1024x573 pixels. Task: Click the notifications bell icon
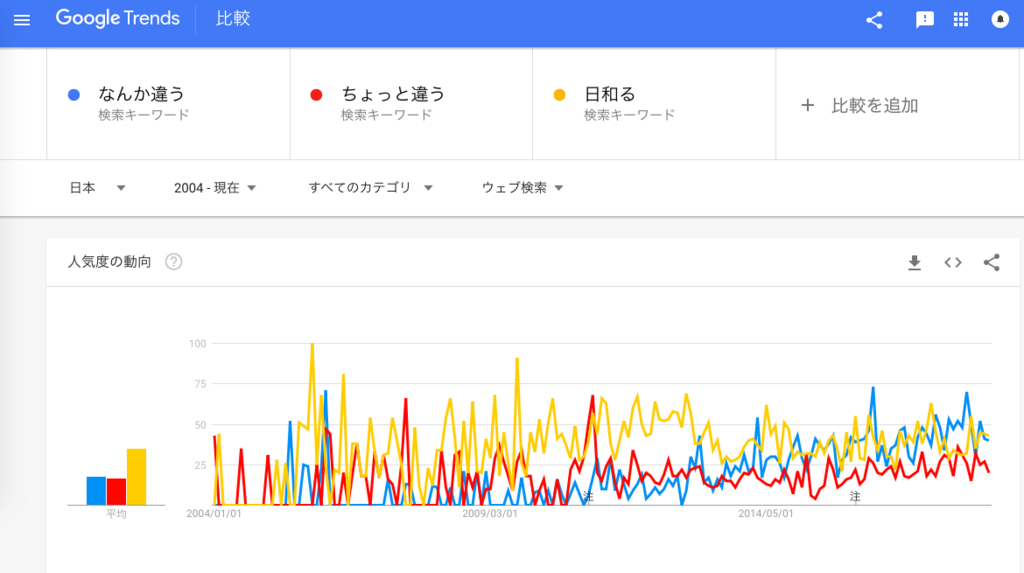click(999, 20)
